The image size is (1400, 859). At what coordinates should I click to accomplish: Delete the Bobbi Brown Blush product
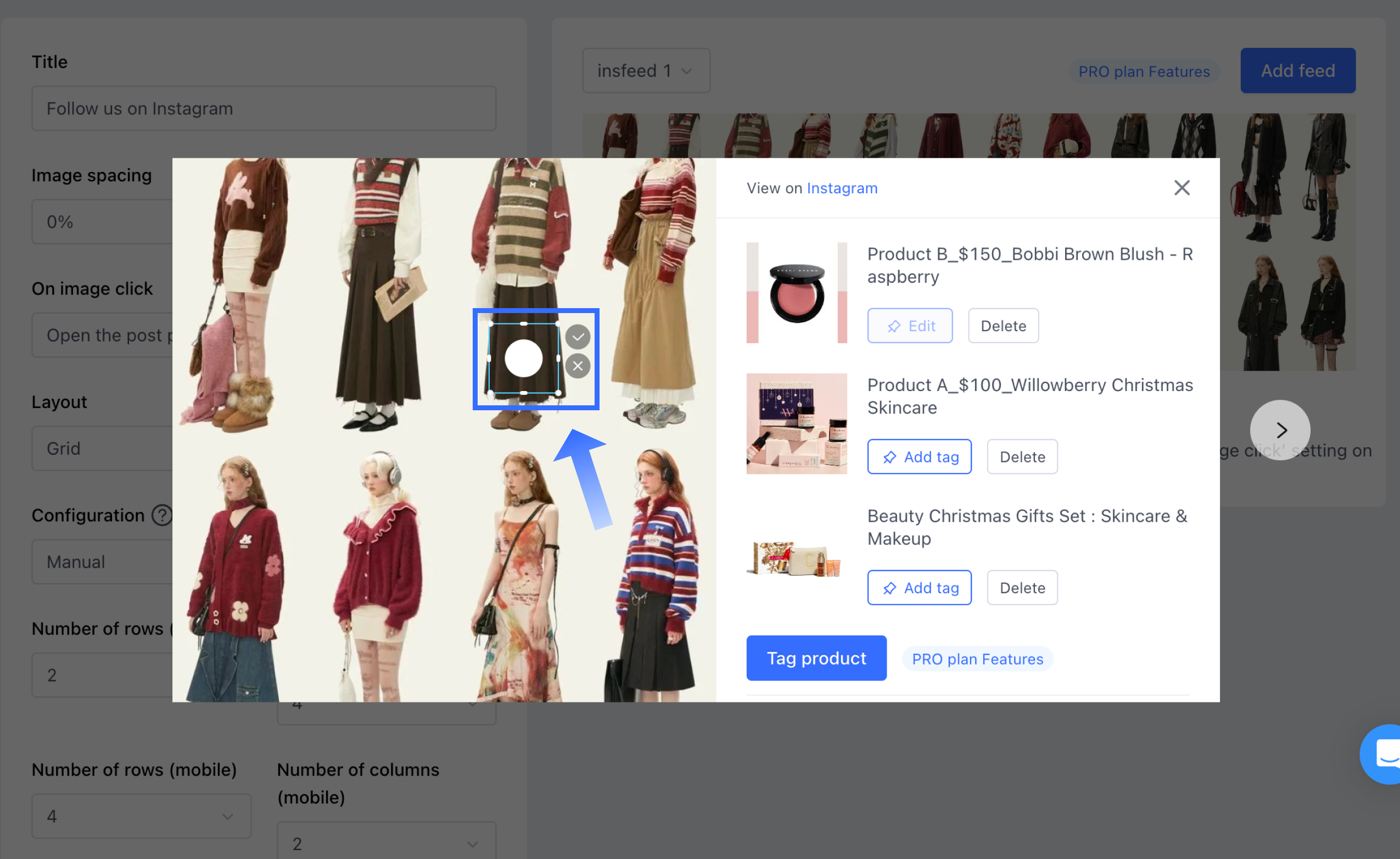1003,326
